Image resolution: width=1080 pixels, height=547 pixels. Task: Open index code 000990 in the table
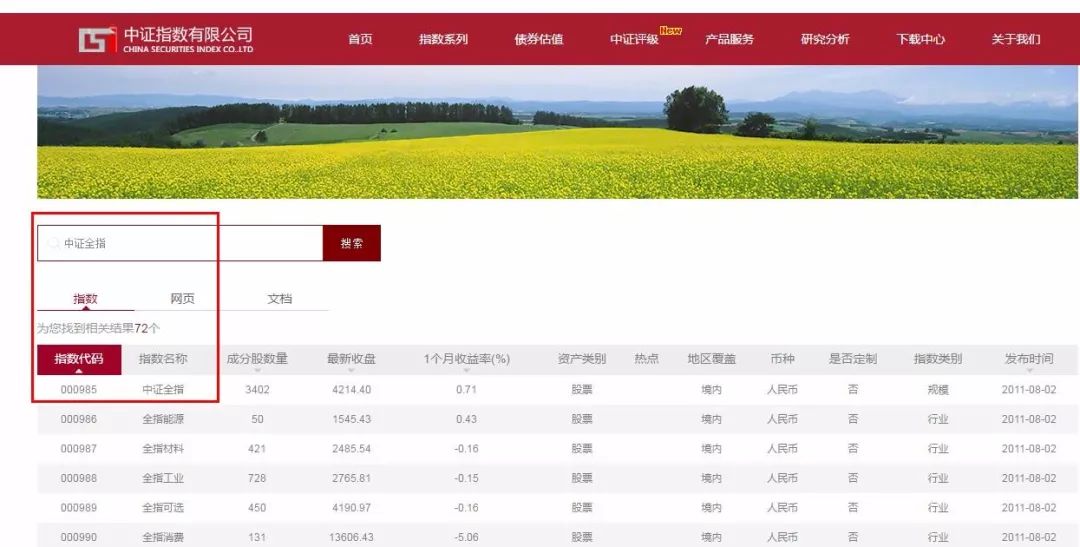tap(79, 537)
